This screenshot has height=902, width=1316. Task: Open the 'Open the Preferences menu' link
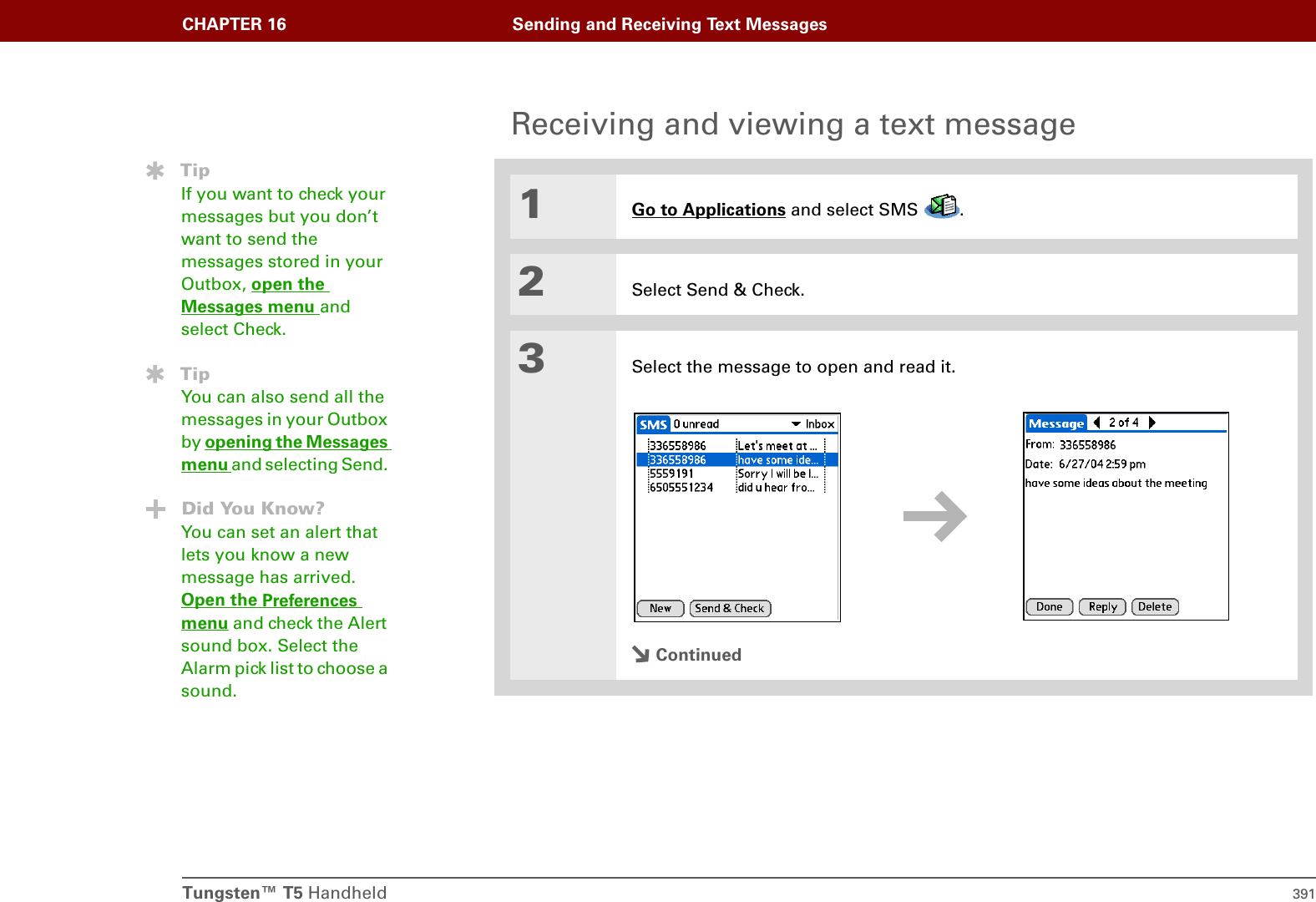[271, 611]
